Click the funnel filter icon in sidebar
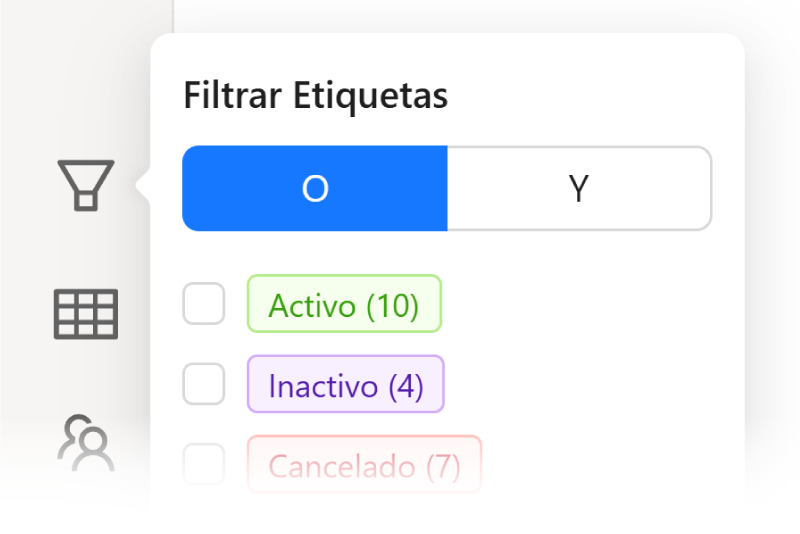Image resolution: width=800 pixels, height=534 pixels. click(86, 185)
